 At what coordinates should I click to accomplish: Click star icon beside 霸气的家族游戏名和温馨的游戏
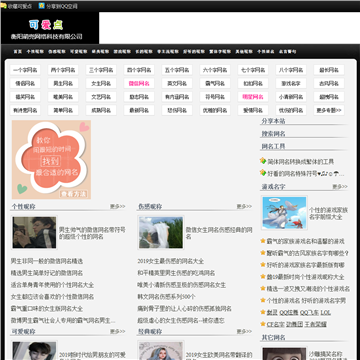pos(263,241)
